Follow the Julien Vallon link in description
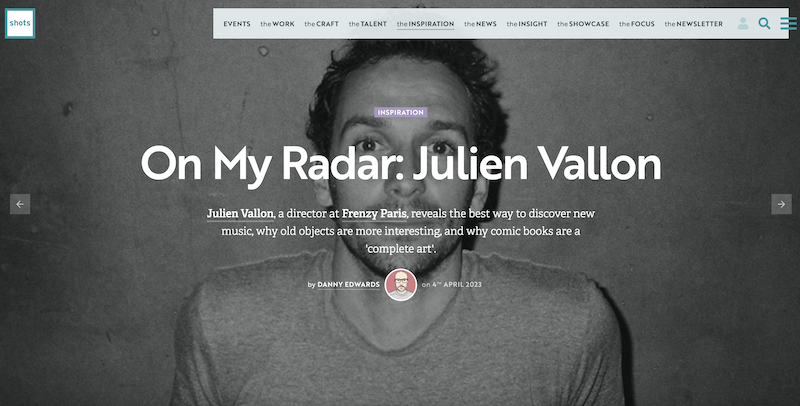The height and width of the screenshot is (406, 800). 240,213
